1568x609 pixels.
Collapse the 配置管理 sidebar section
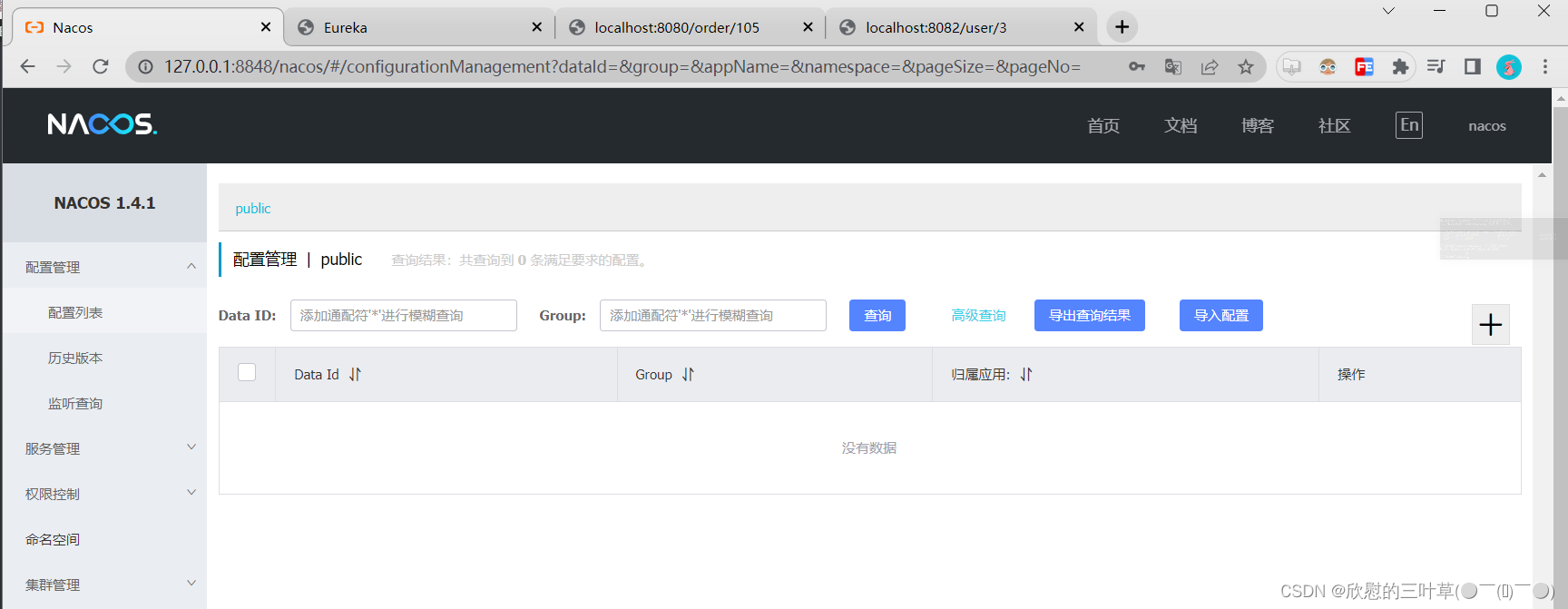point(104,267)
